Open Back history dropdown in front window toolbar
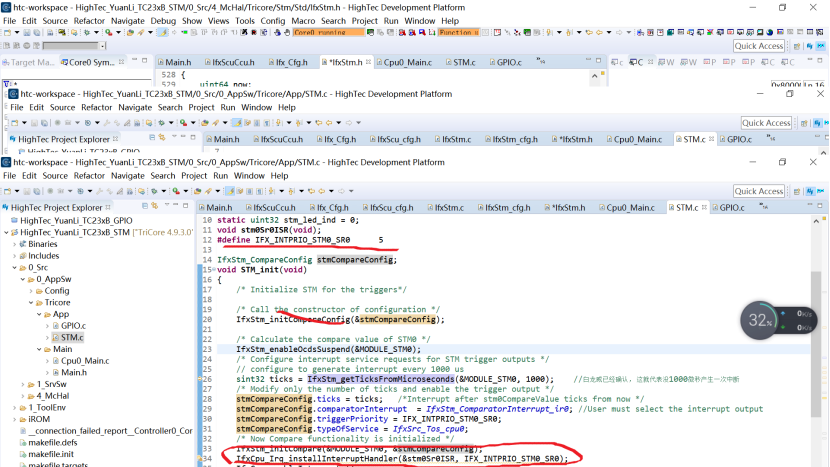The image size is (830, 467). pos(331,191)
